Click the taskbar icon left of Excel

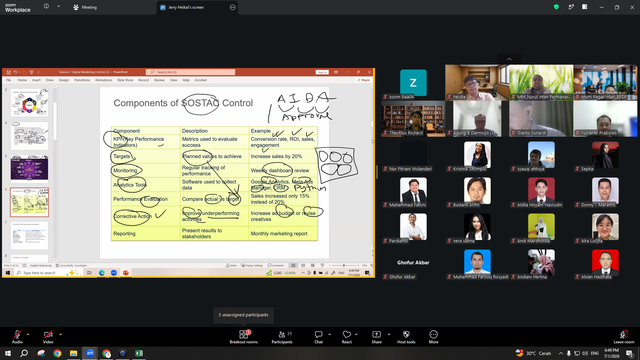[122, 353]
